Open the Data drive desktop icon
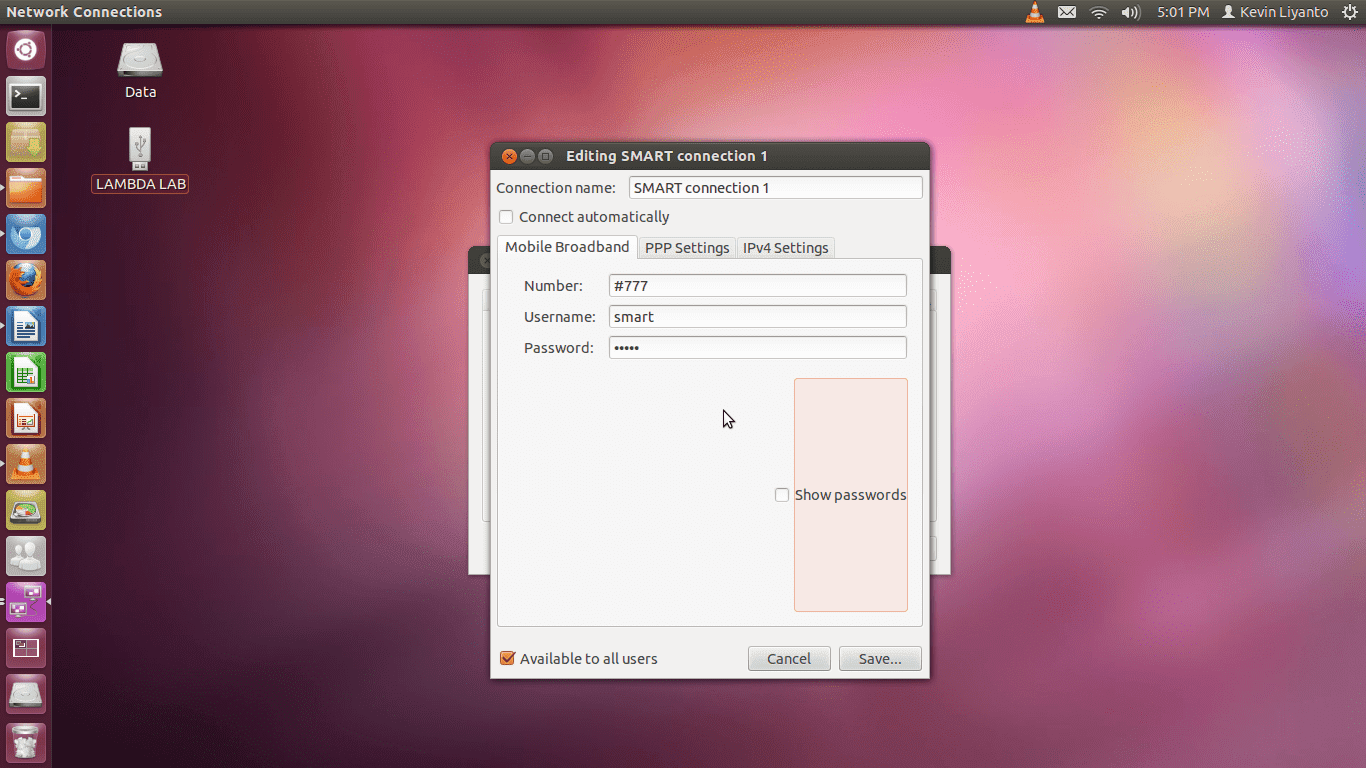This screenshot has height=768, width=1366. pos(140,70)
